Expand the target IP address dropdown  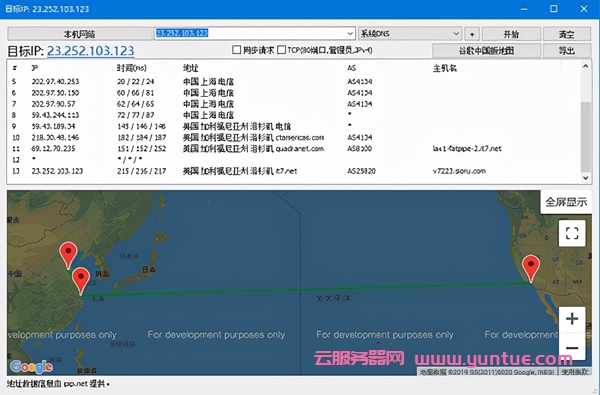coord(350,34)
